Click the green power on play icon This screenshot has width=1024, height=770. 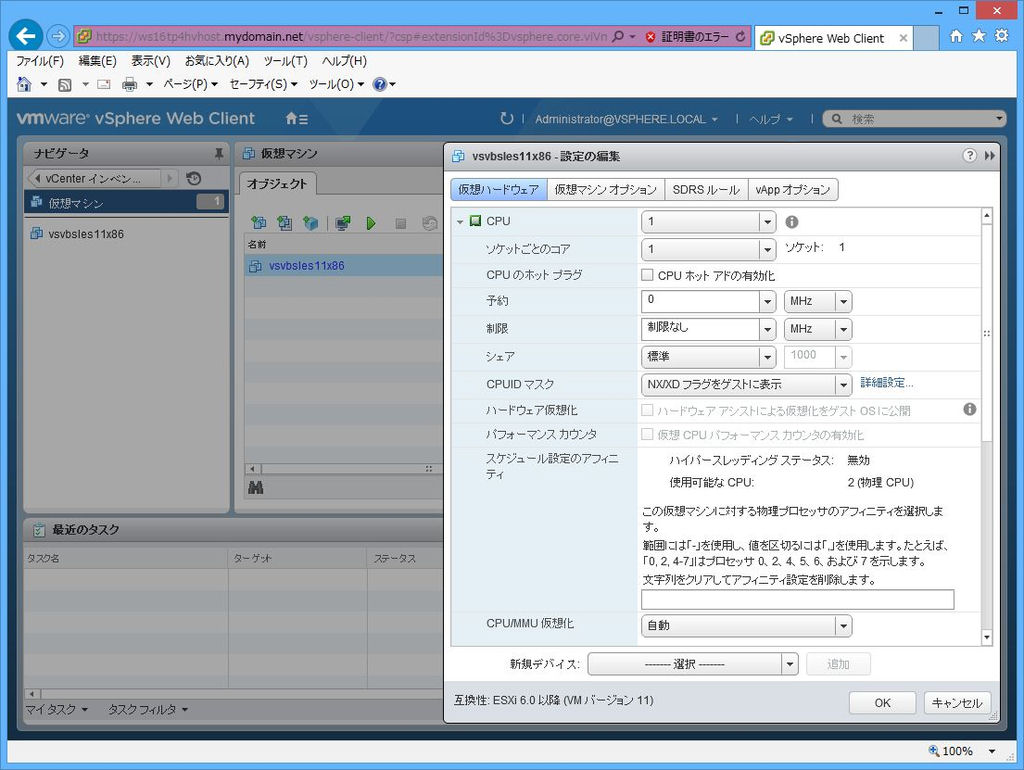pyautogui.click(x=371, y=223)
